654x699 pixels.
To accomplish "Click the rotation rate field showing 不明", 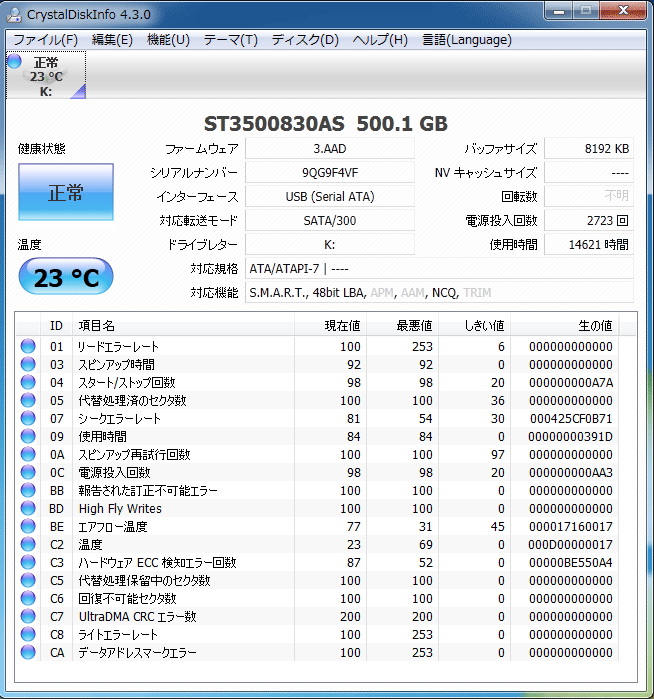I will [589, 197].
